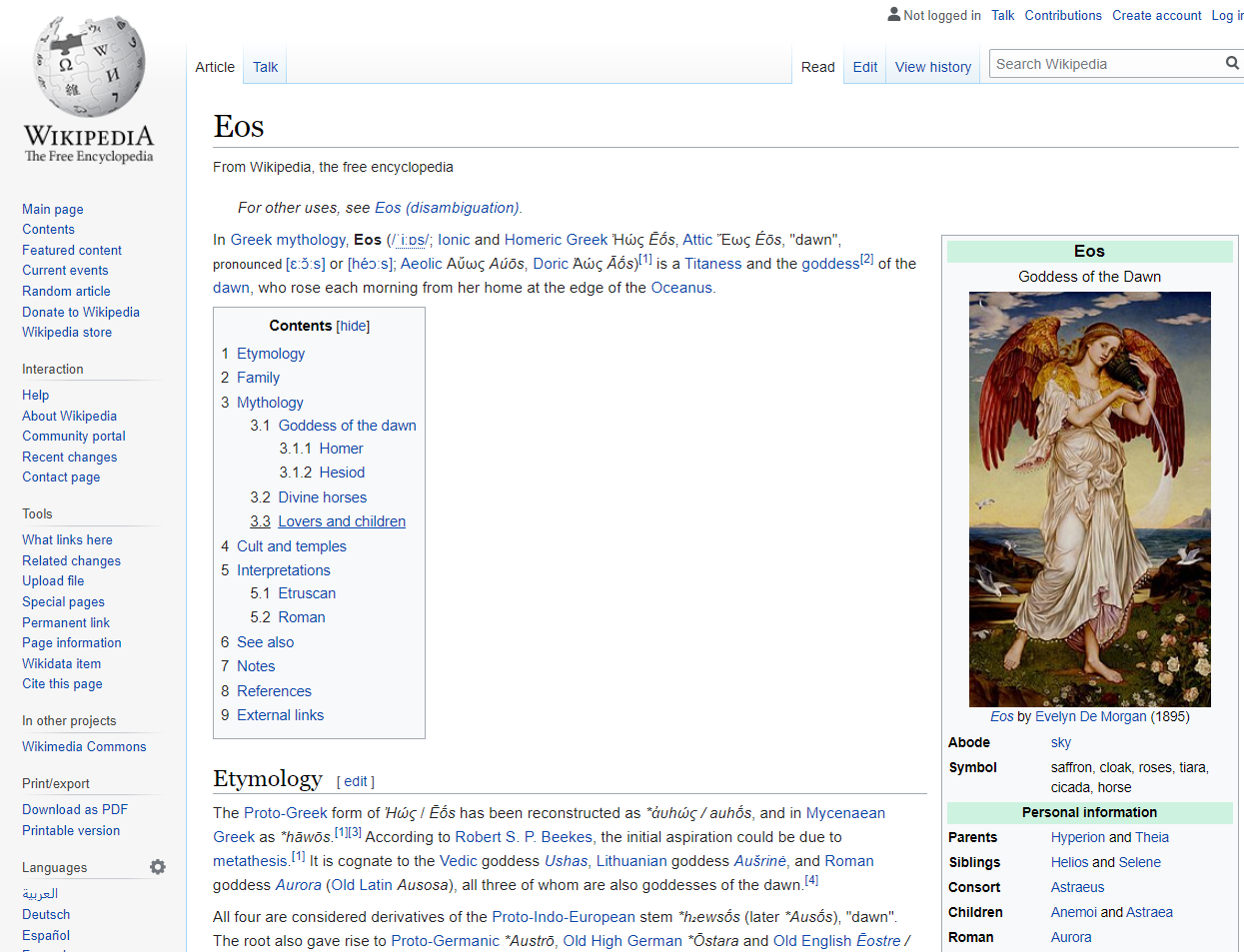Open Featured content in the sidebar
Viewport: 1244px width, 952px height.
coord(72,250)
